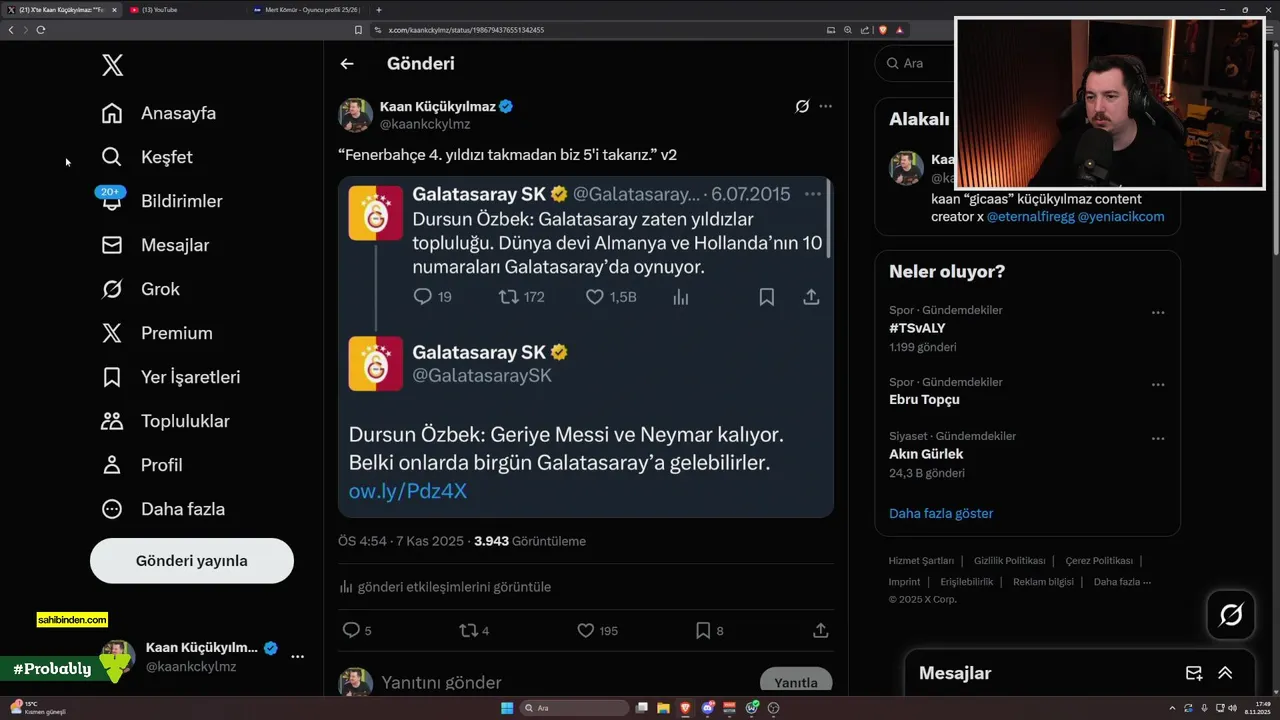The width and height of the screenshot is (1280, 720).
Task: Click the Topluluklar communities icon
Action: (112, 421)
